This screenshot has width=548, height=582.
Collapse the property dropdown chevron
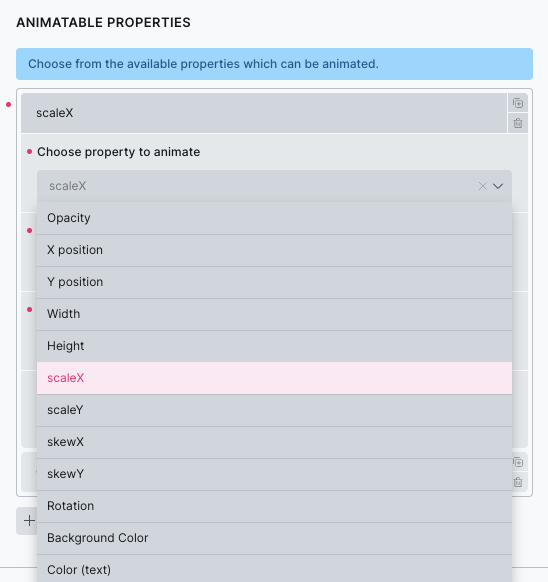498,186
